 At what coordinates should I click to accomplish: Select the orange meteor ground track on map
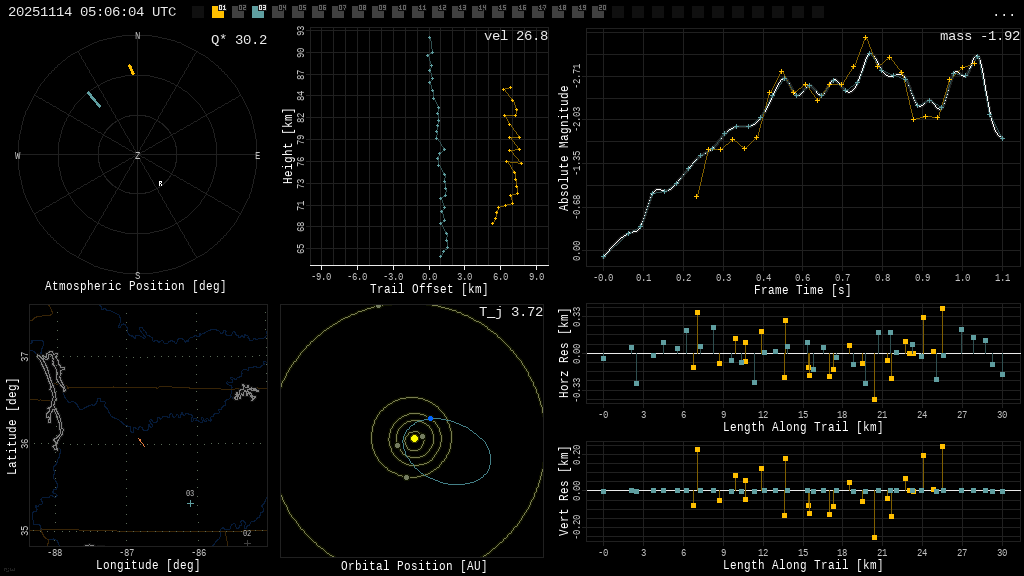[141, 442]
